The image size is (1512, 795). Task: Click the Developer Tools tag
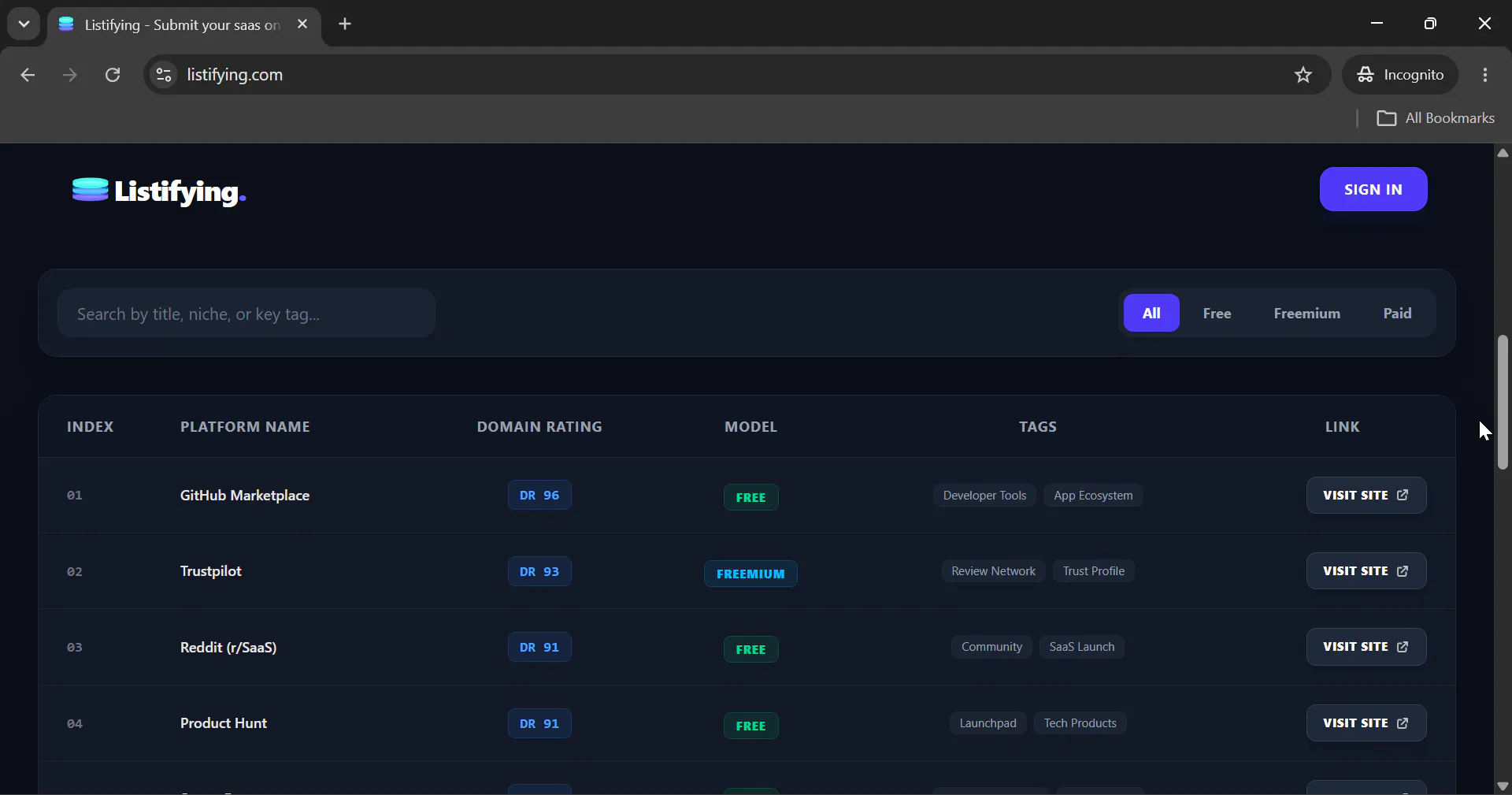coord(984,496)
